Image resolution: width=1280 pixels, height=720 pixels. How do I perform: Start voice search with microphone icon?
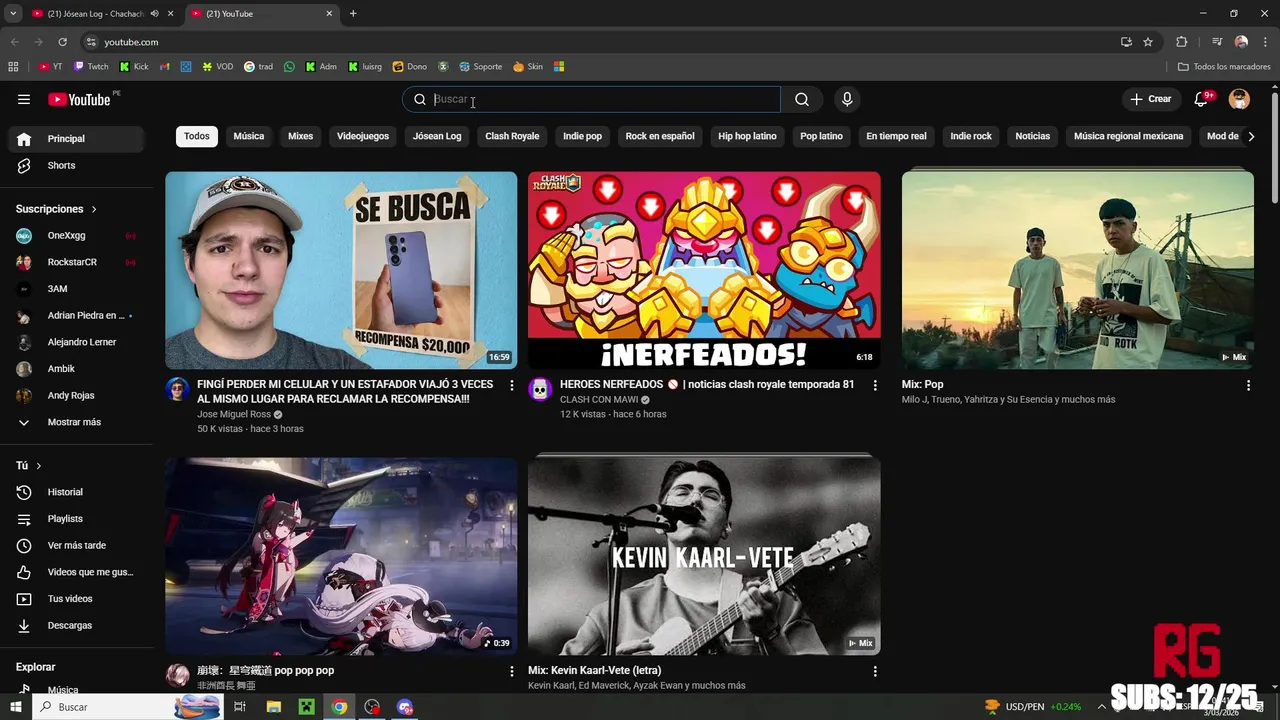pyautogui.click(x=847, y=99)
